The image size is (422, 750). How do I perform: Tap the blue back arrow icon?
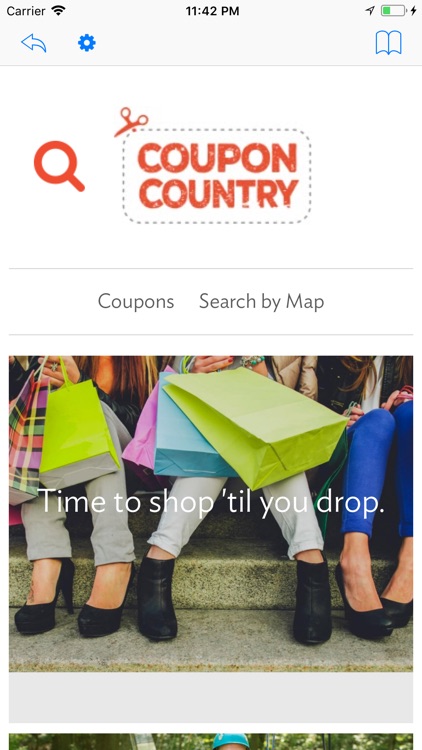point(33,43)
